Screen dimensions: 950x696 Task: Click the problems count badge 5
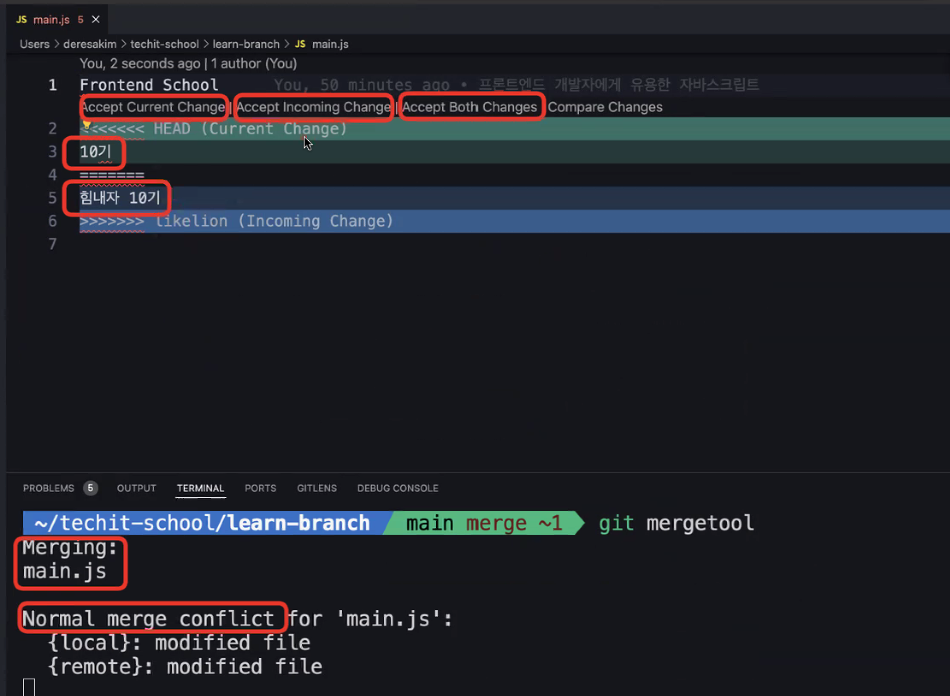[90, 488]
